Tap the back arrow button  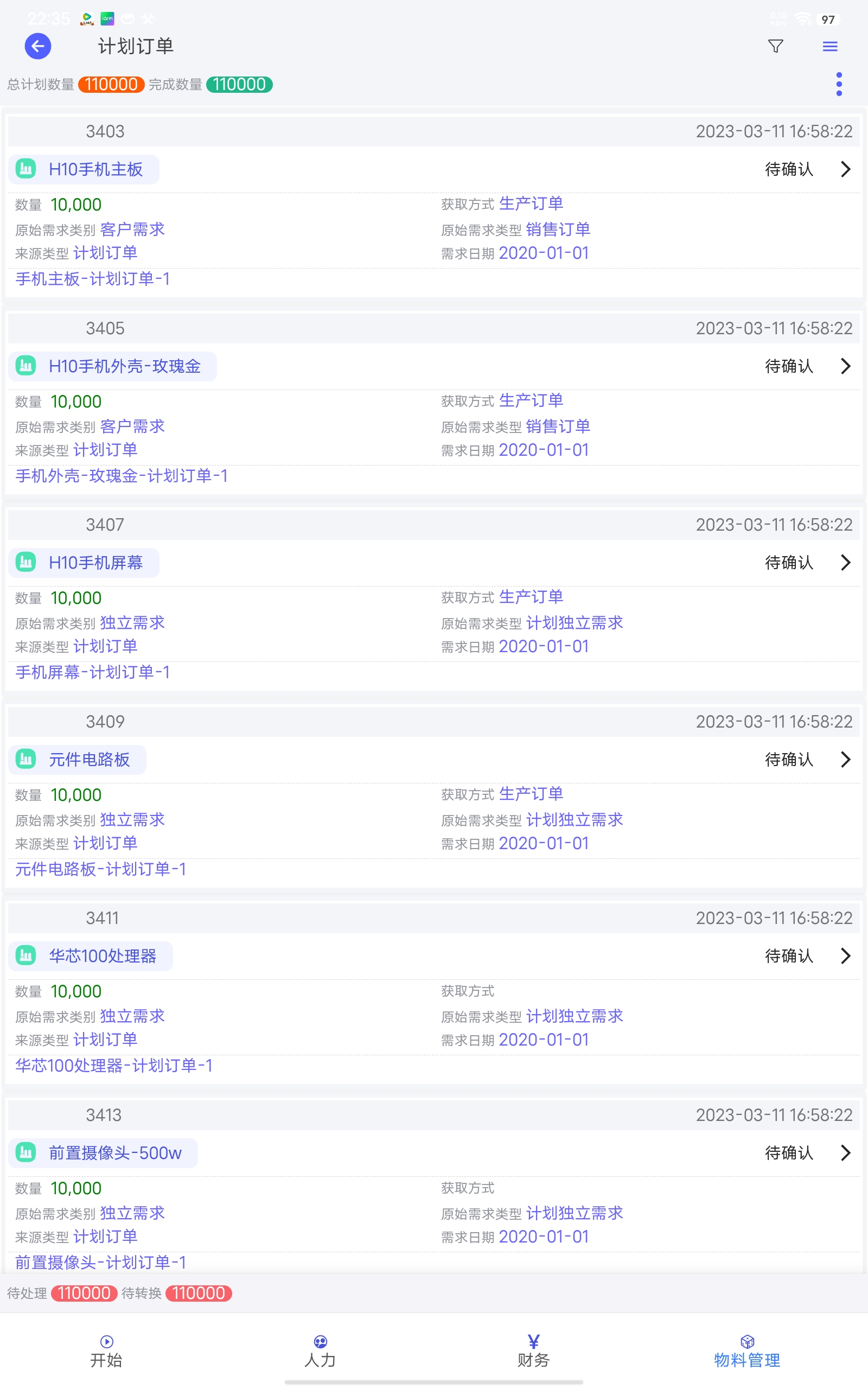click(38, 47)
